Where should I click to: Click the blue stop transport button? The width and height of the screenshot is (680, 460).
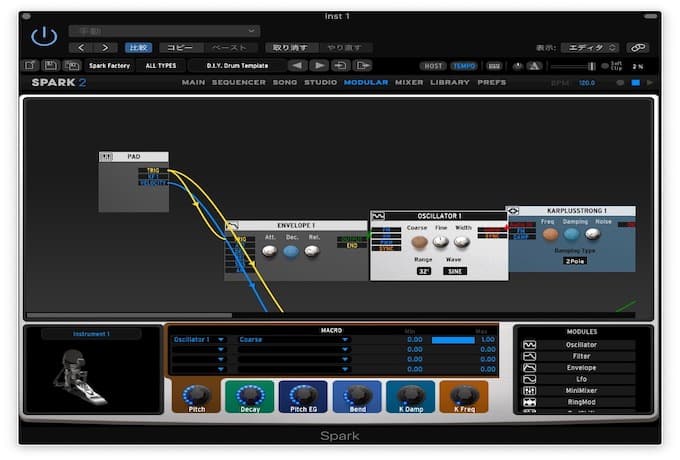[635, 83]
